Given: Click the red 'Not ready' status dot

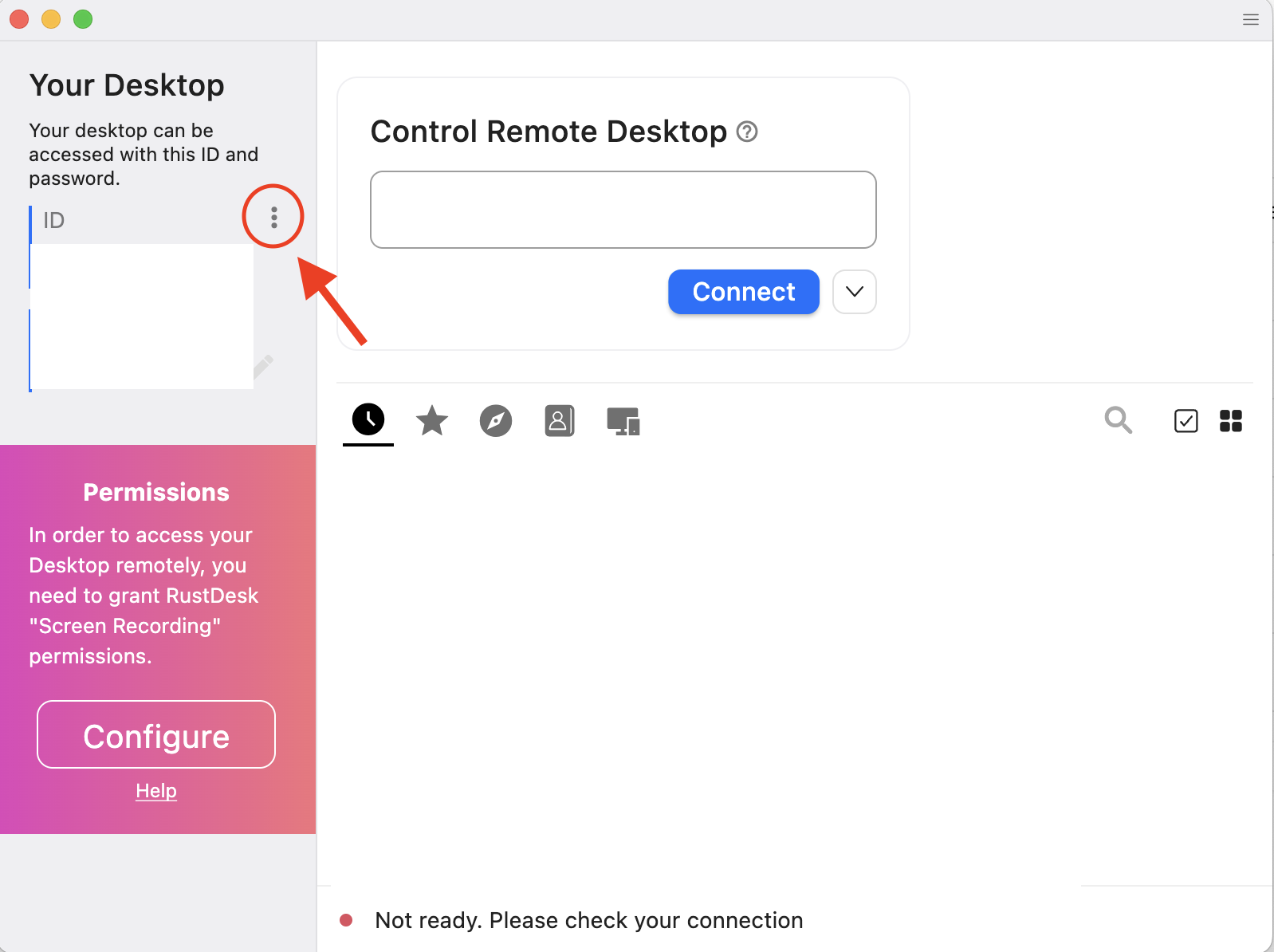Looking at the screenshot, I should tap(347, 920).
